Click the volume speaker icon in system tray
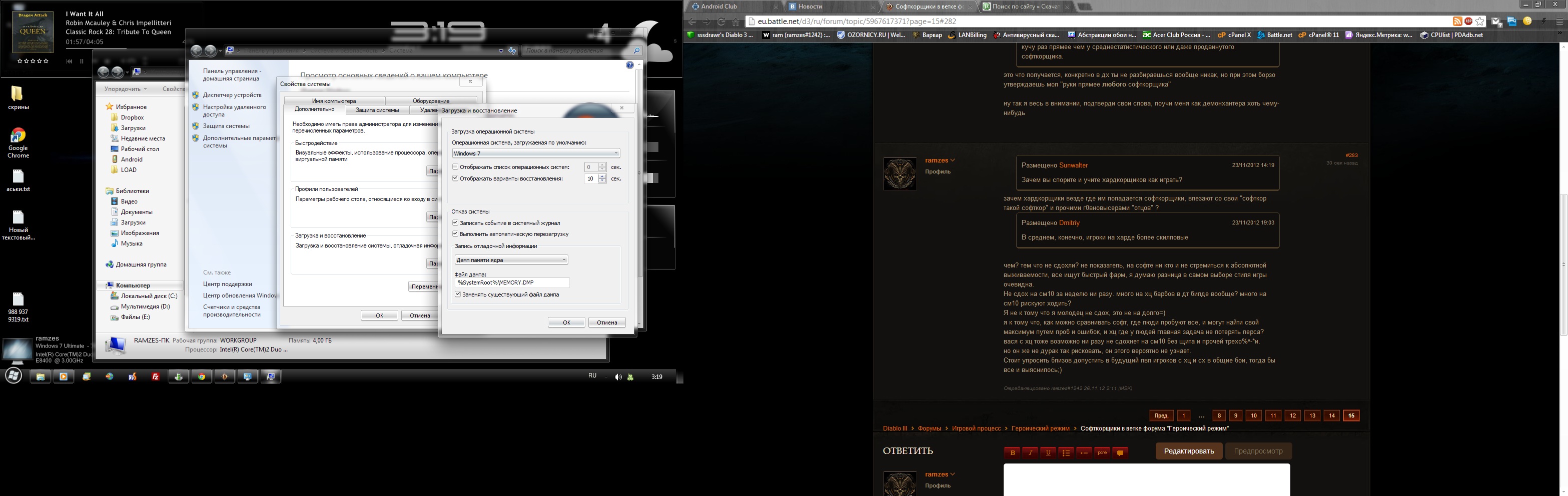Screen dimensions: 1568x496 click(x=618, y=377)
